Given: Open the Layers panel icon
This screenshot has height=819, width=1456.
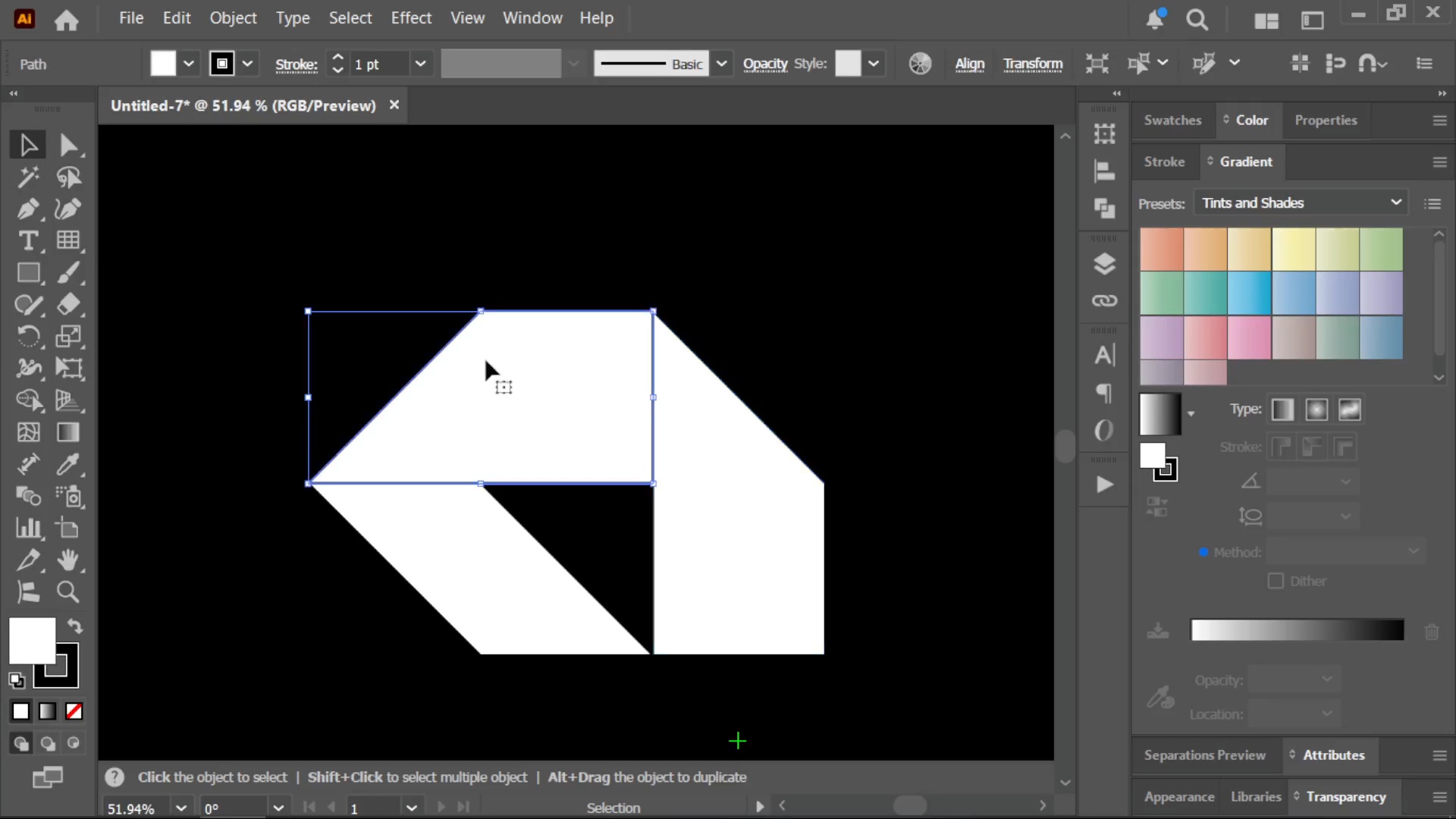Looking at the screenshot, I should coord(1104,264).
